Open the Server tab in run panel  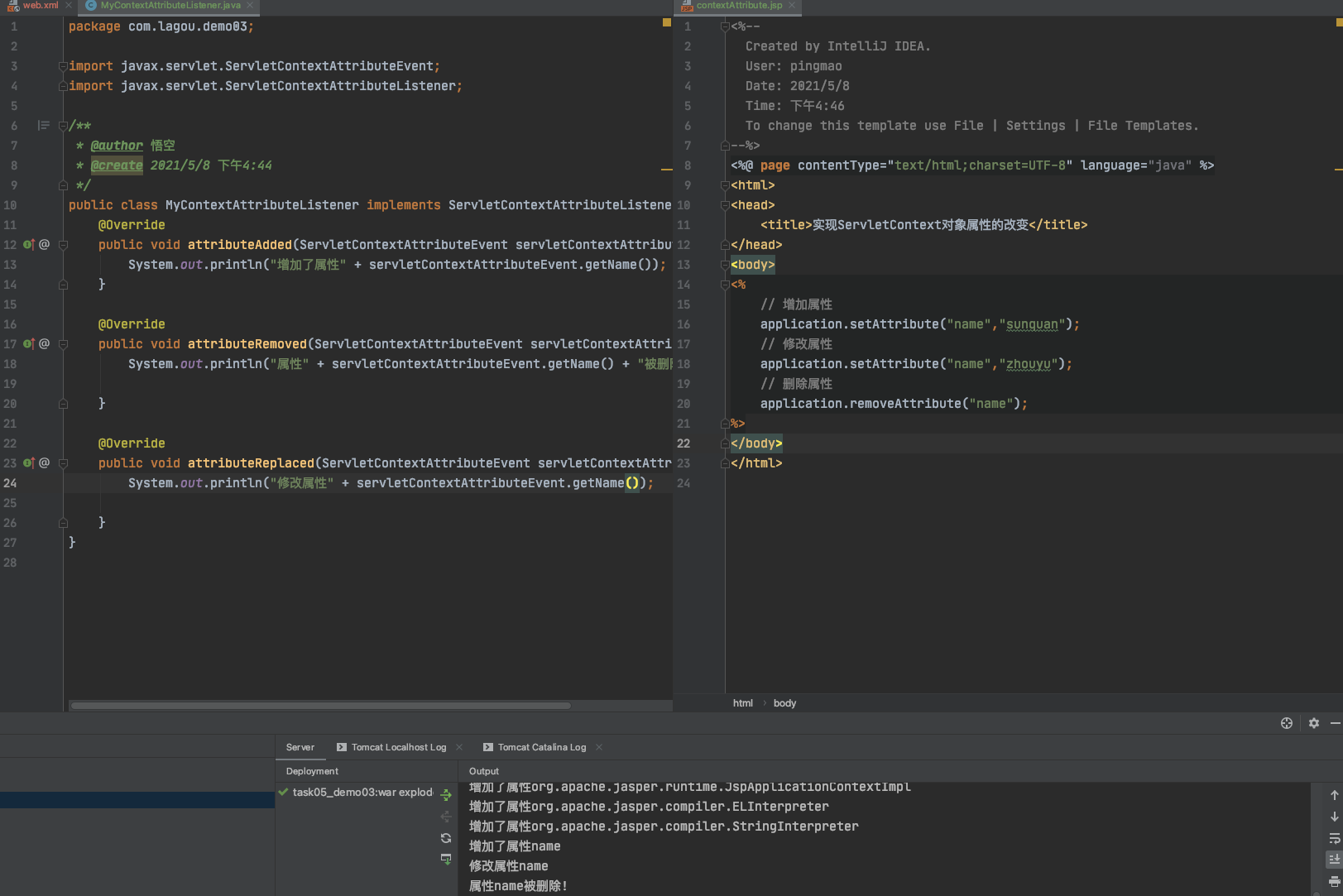[300, 747]
